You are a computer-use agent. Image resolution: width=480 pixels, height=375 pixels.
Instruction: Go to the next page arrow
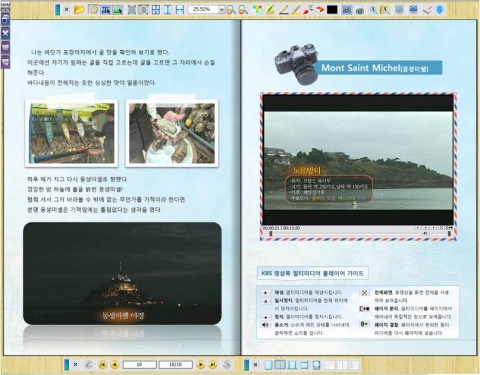coord(200,364)
